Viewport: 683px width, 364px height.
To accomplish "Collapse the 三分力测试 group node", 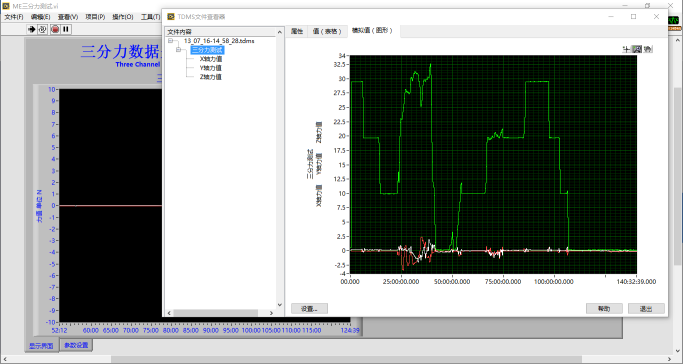I will pyautogui.click(x=178, y=50).
